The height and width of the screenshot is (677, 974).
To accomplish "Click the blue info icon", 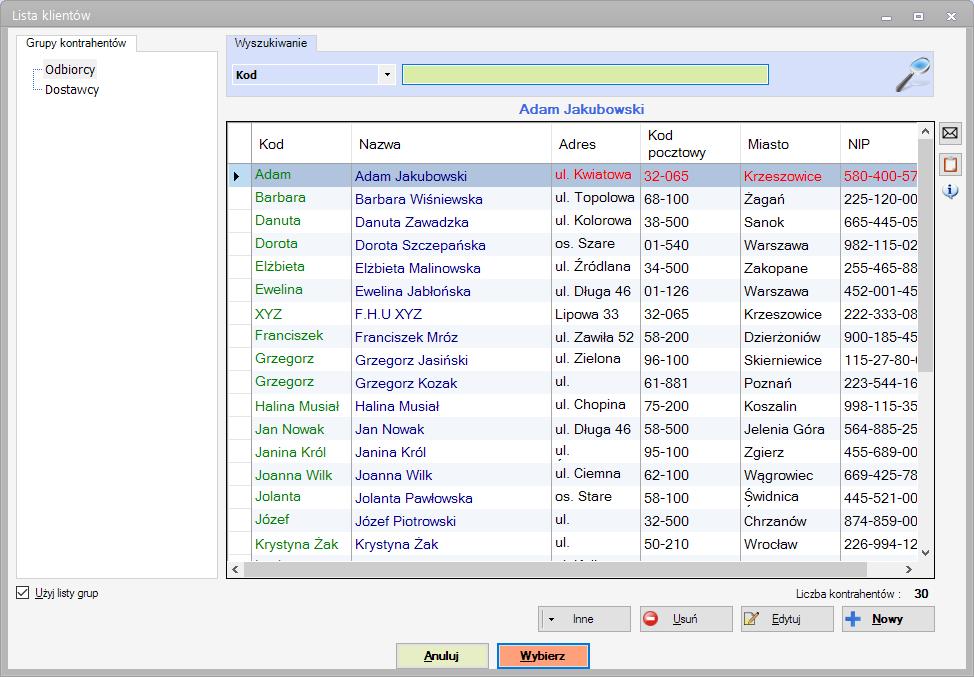I will [950, 191].
